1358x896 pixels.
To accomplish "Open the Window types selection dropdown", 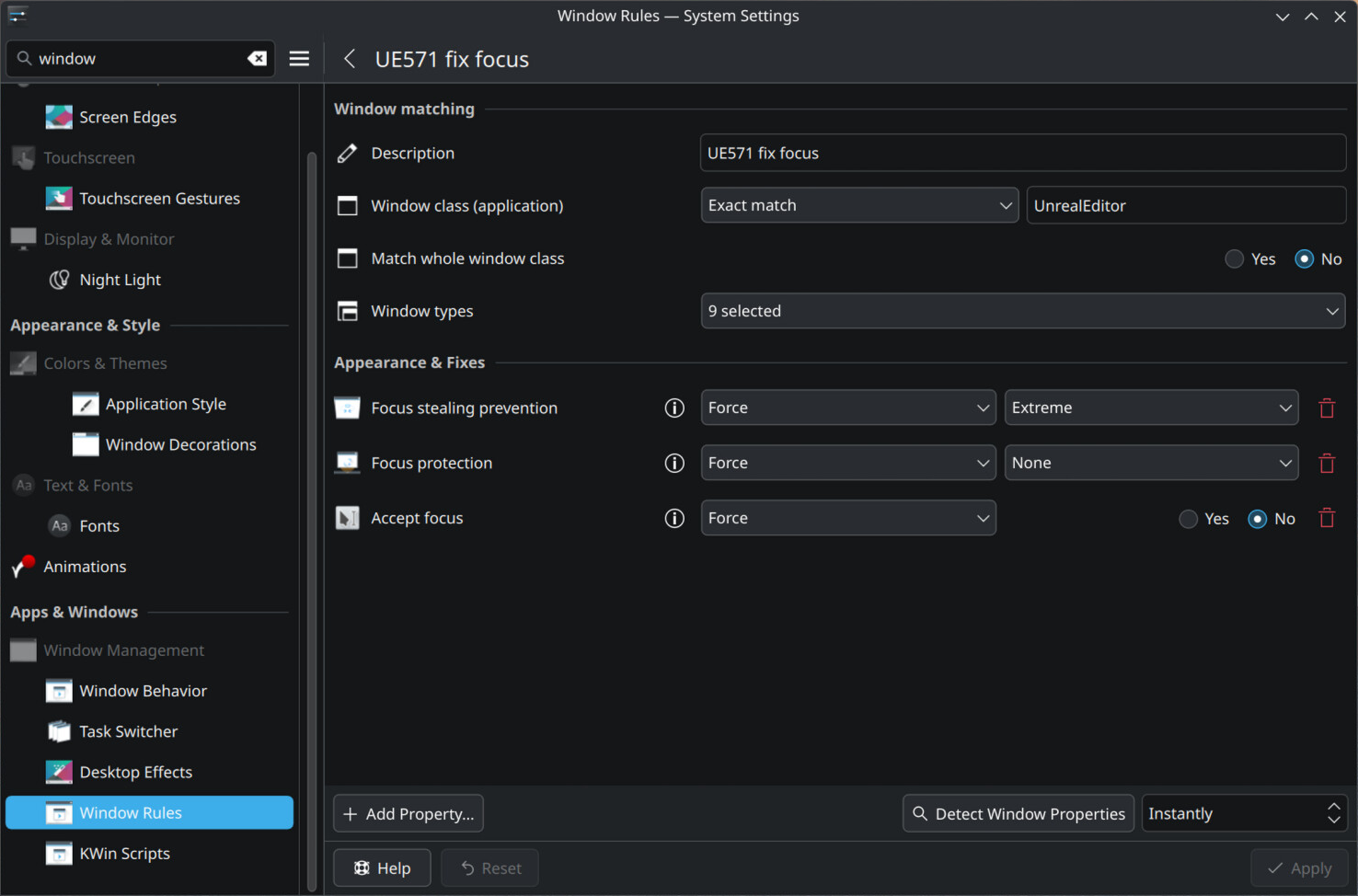I will [1022, 311].
